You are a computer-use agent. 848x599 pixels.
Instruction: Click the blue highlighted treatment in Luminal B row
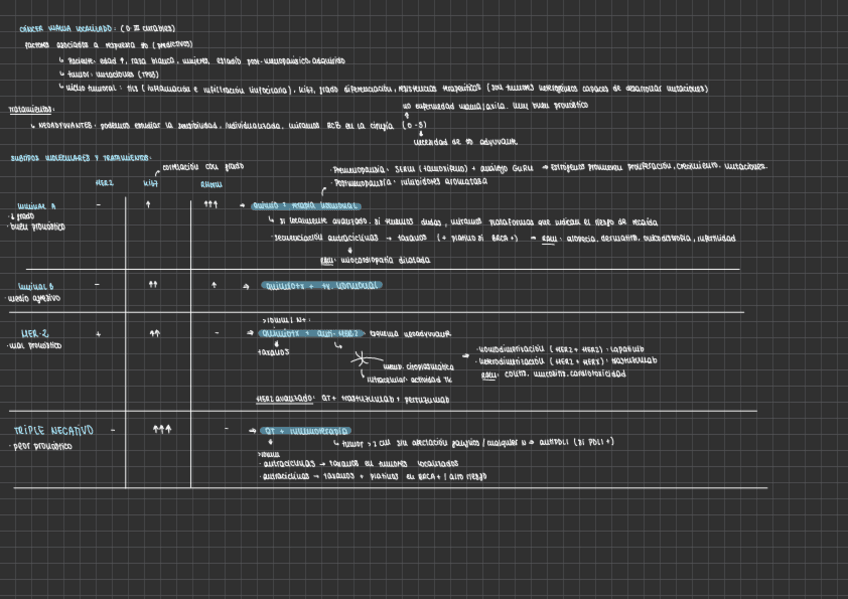[x=321, y=286]
